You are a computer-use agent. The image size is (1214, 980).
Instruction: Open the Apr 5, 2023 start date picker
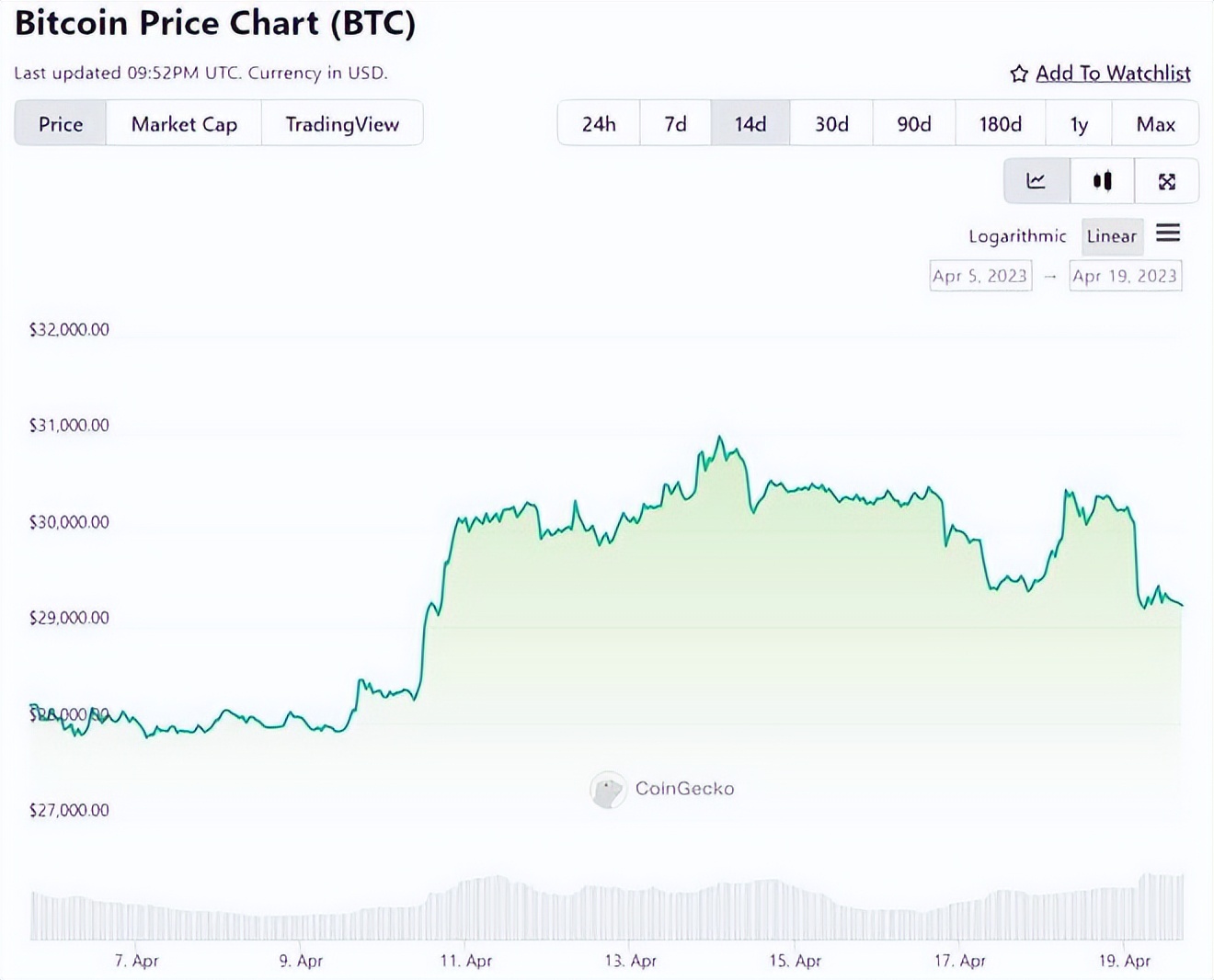[x=979, y=275]
